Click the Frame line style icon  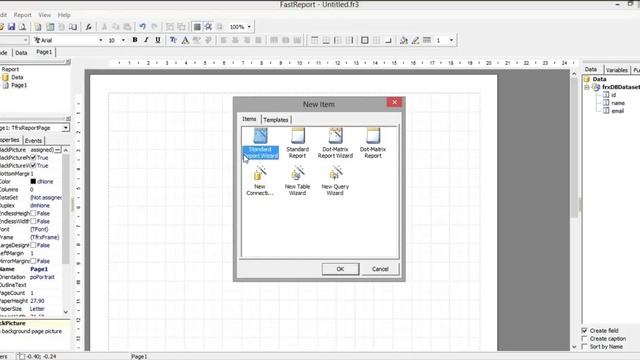coord(427,40)
